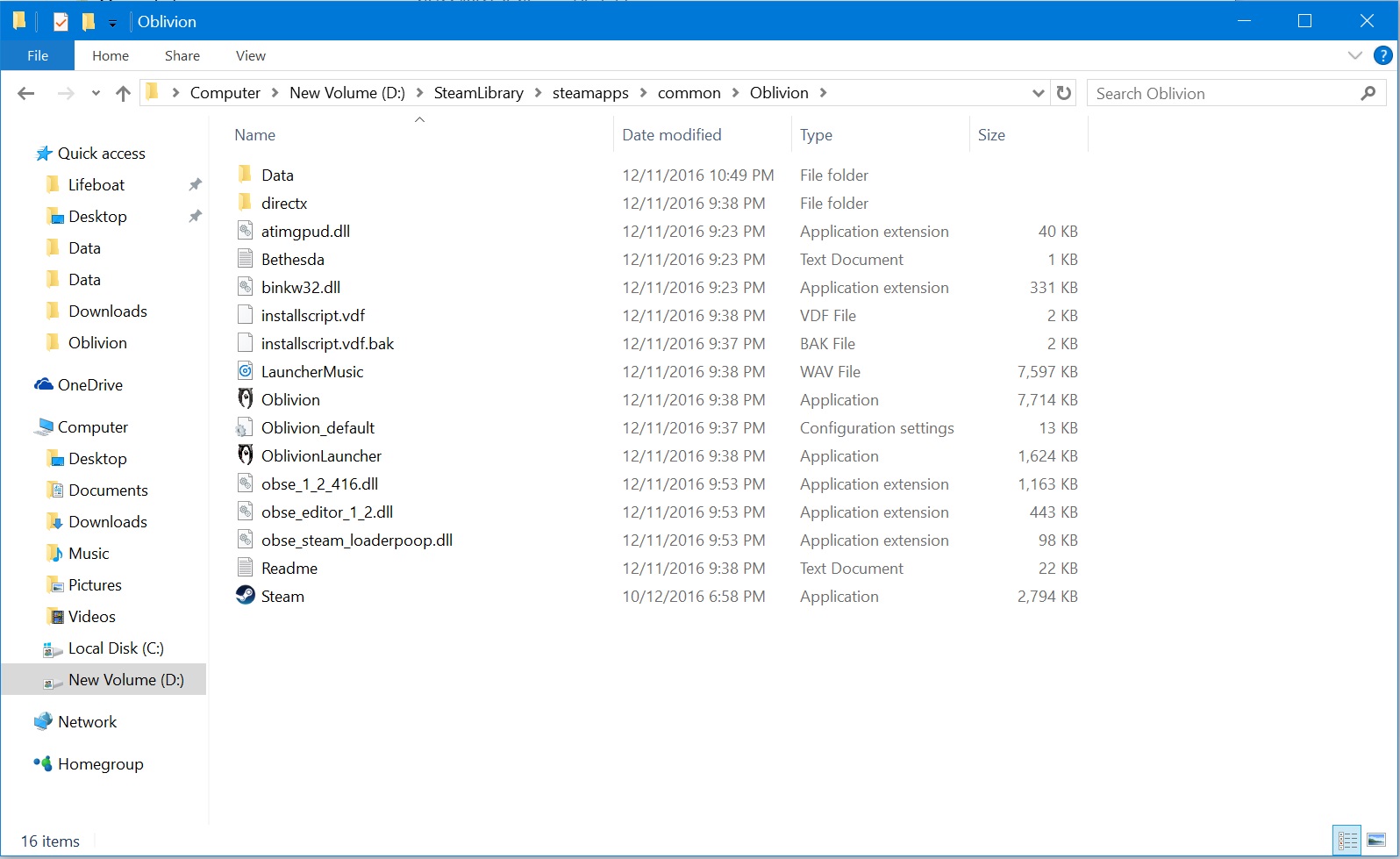Image resolution: width=1400 pixels, height=859 pixels.
Task: Click the search magnifier icon
Action: click(x=1368, y=93)
